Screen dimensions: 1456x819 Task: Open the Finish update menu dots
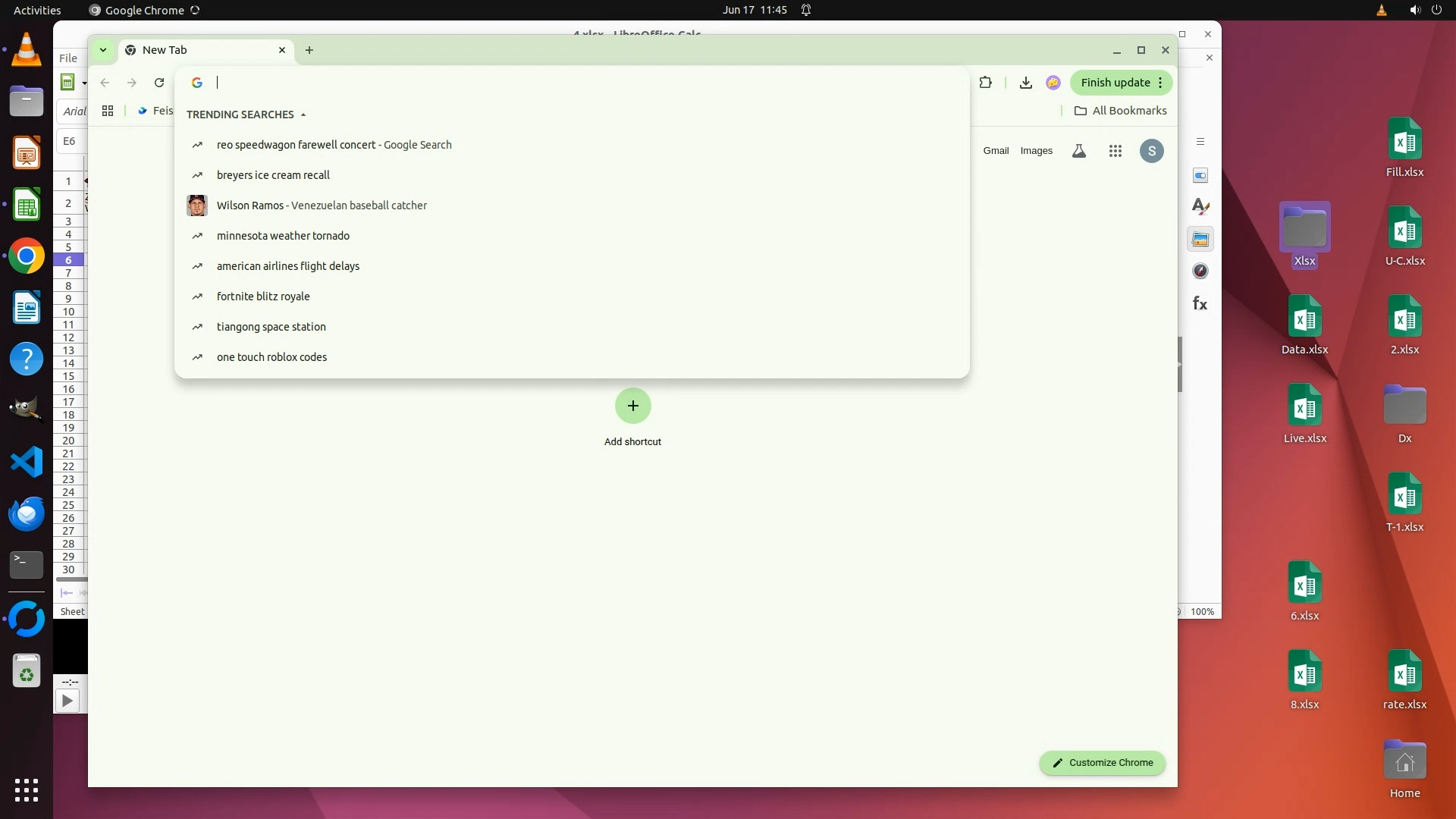coord(1160,83)
